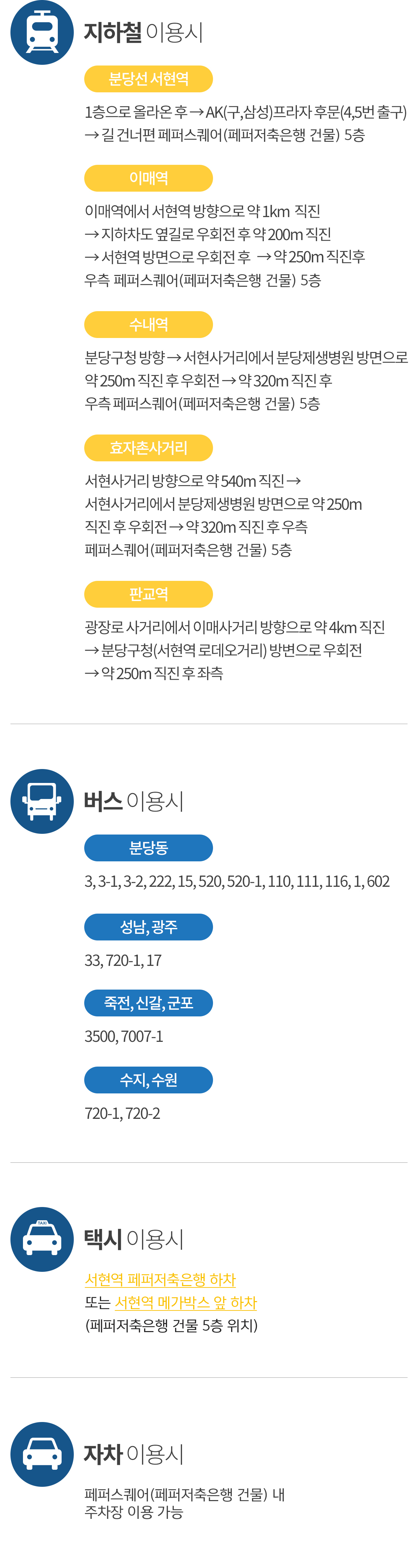This screenshot has height=1568, width=418.
Task: Click the 자차 이용시 heading
Action: [134, 1454]
